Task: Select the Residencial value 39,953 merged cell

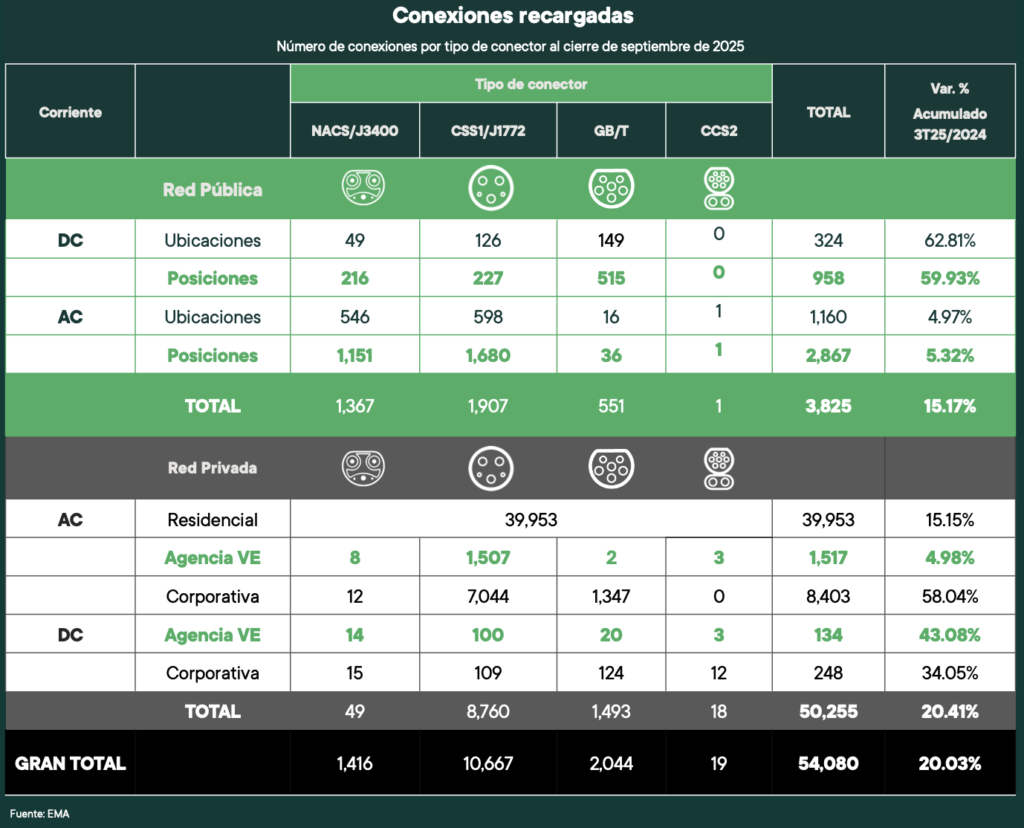Action: (x=531, y=519)
